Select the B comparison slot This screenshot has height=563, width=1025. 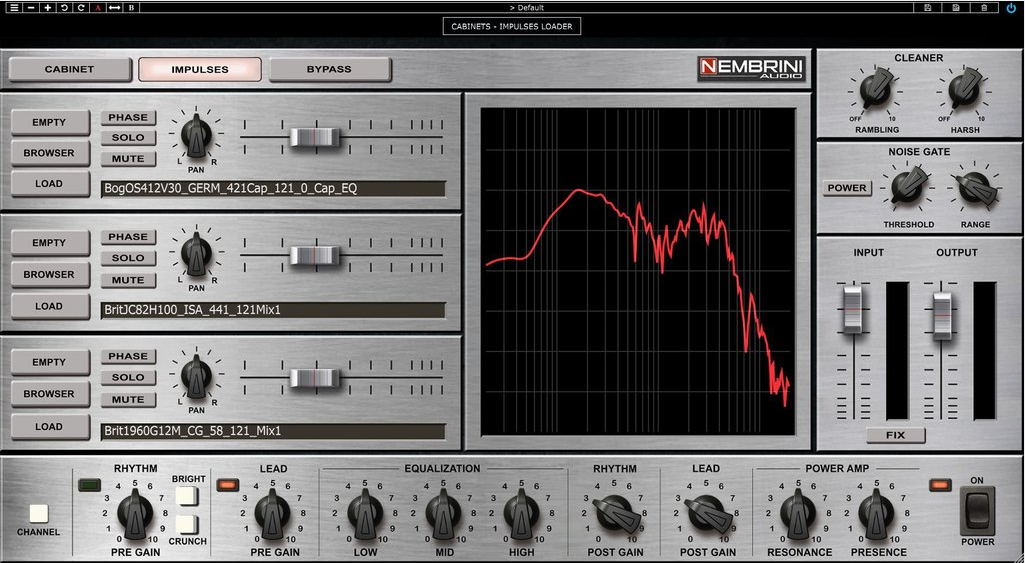pos(131,8)
